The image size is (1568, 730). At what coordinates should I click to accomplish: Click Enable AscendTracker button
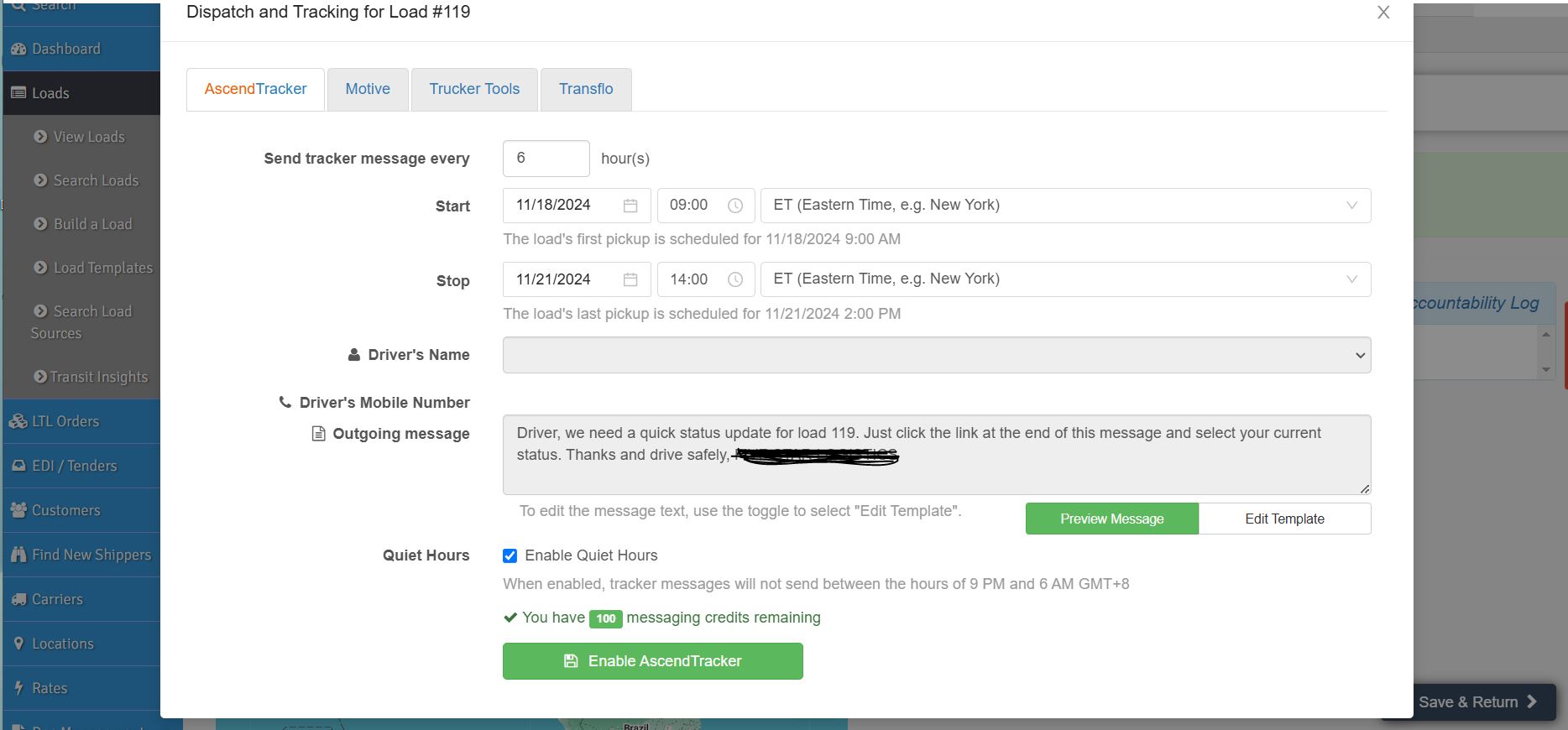coord(652,661)
